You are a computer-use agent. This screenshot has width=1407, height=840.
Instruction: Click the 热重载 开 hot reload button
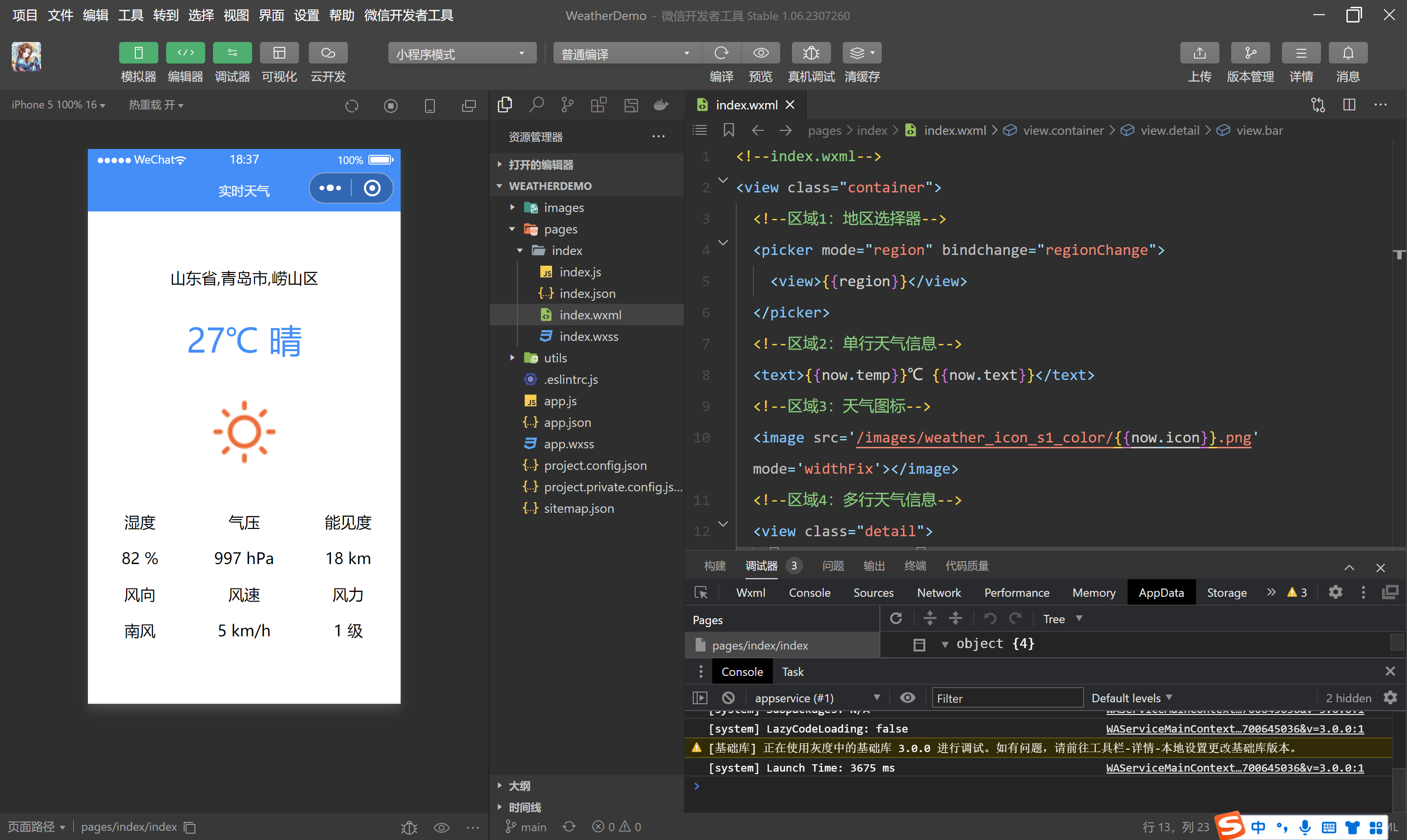click(x=156, y=105)
